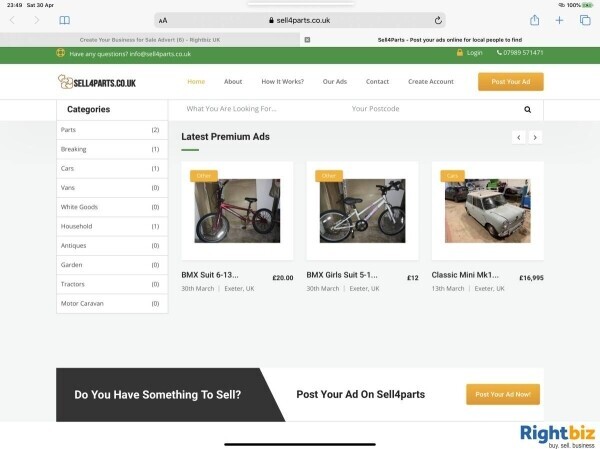The height and width of the screenshot is (449, 600).
Task: Open the BMX Suit 6-13... ad title
Action: click(x=210, y=275)
